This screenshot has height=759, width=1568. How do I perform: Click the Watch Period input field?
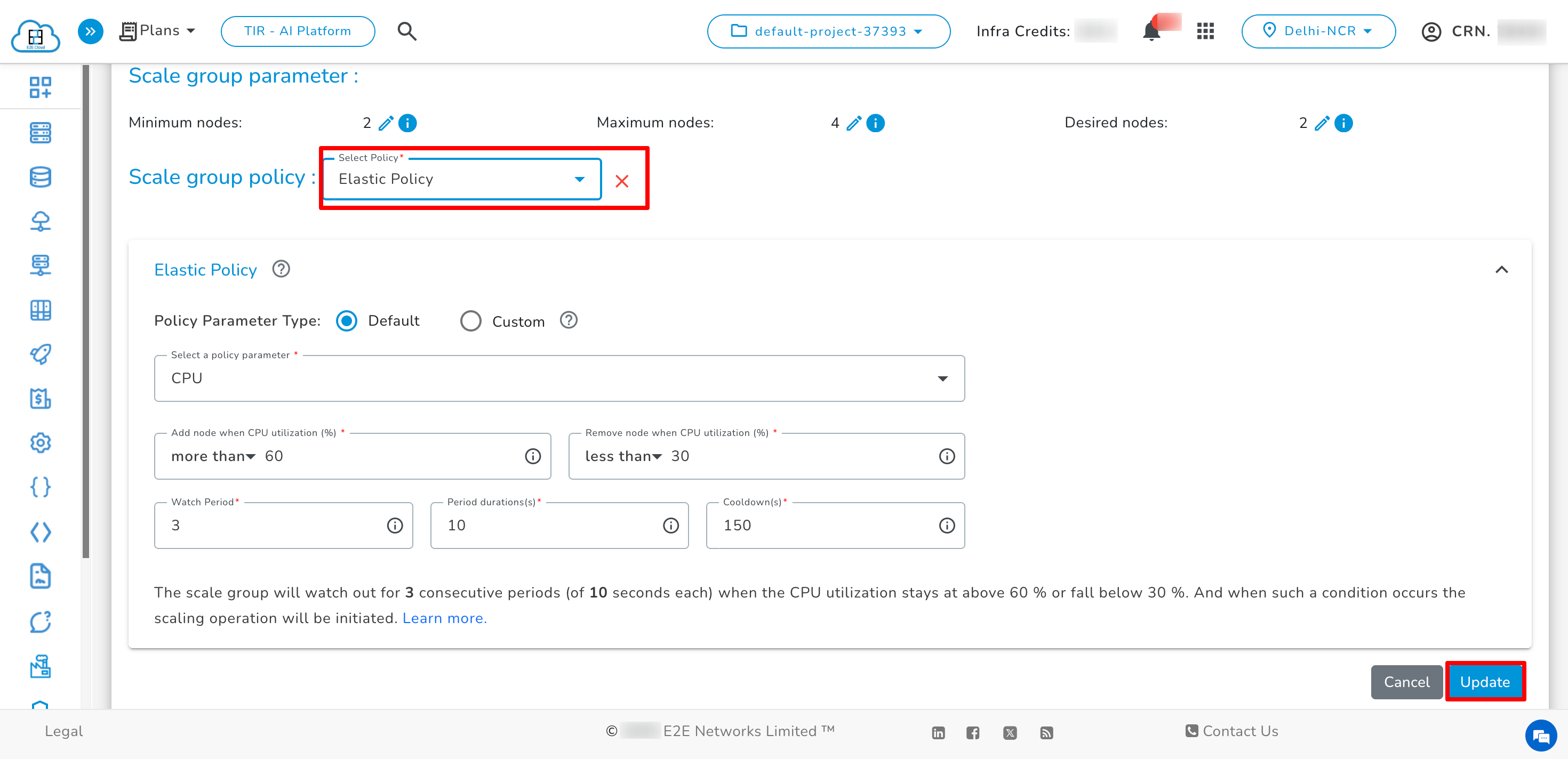point(274,525)
